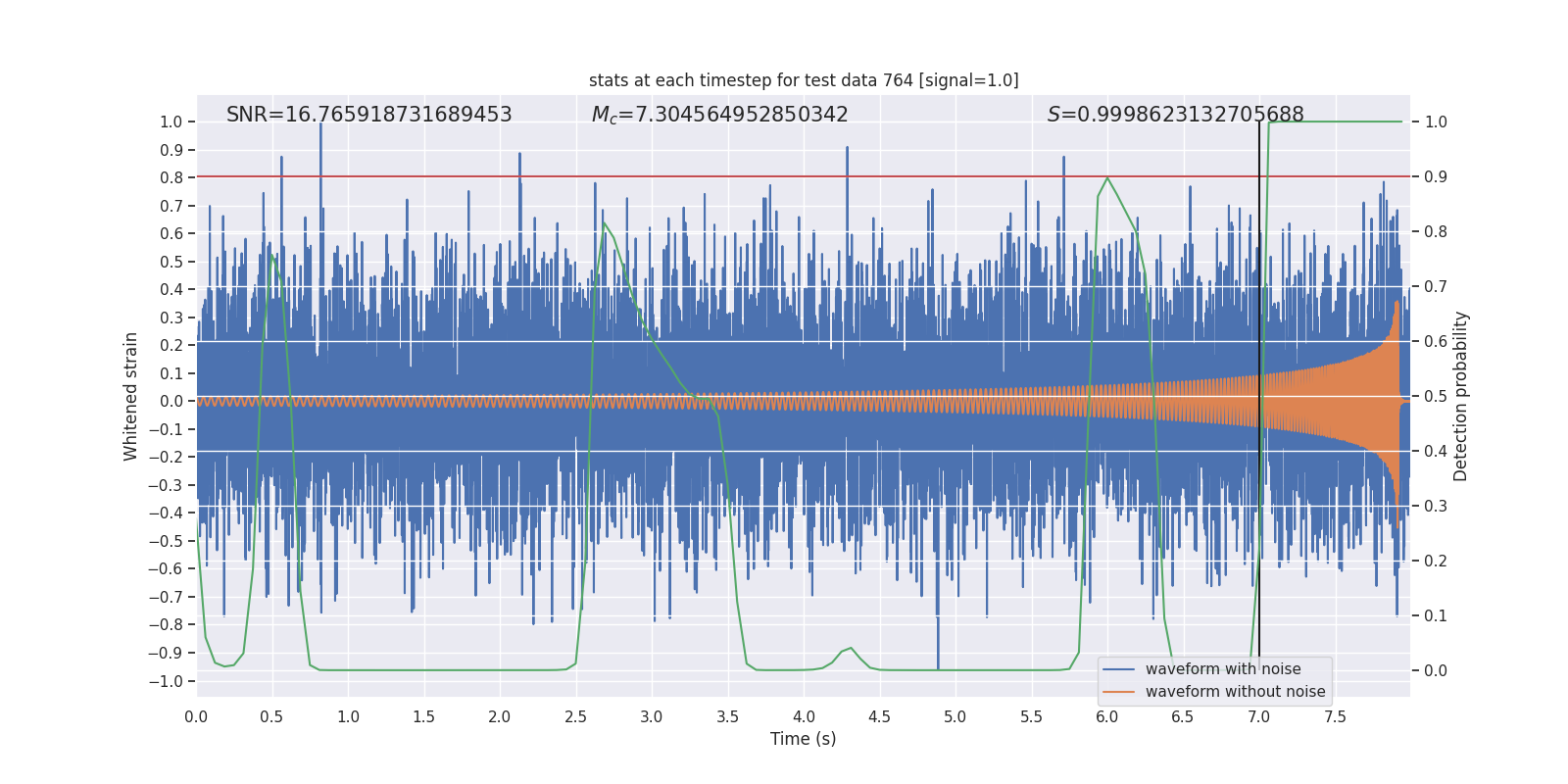Click the "Detection probability" axis label
Image resolution: width=1568 pixels, height=784 pixels.
(x=1461, y=396)
